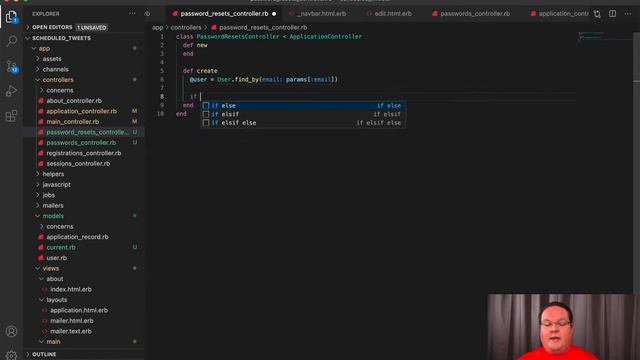Collapse the views folder
This screenshot has height=360, width=640.
(38, 269)
